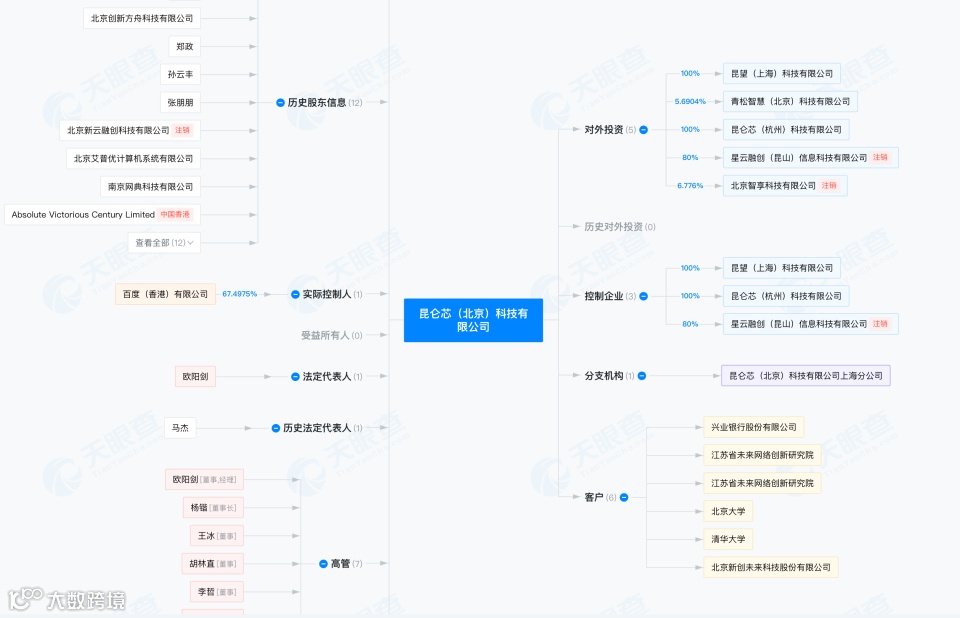Click the 中国香港 tag
960x618 pixels.
175,215
